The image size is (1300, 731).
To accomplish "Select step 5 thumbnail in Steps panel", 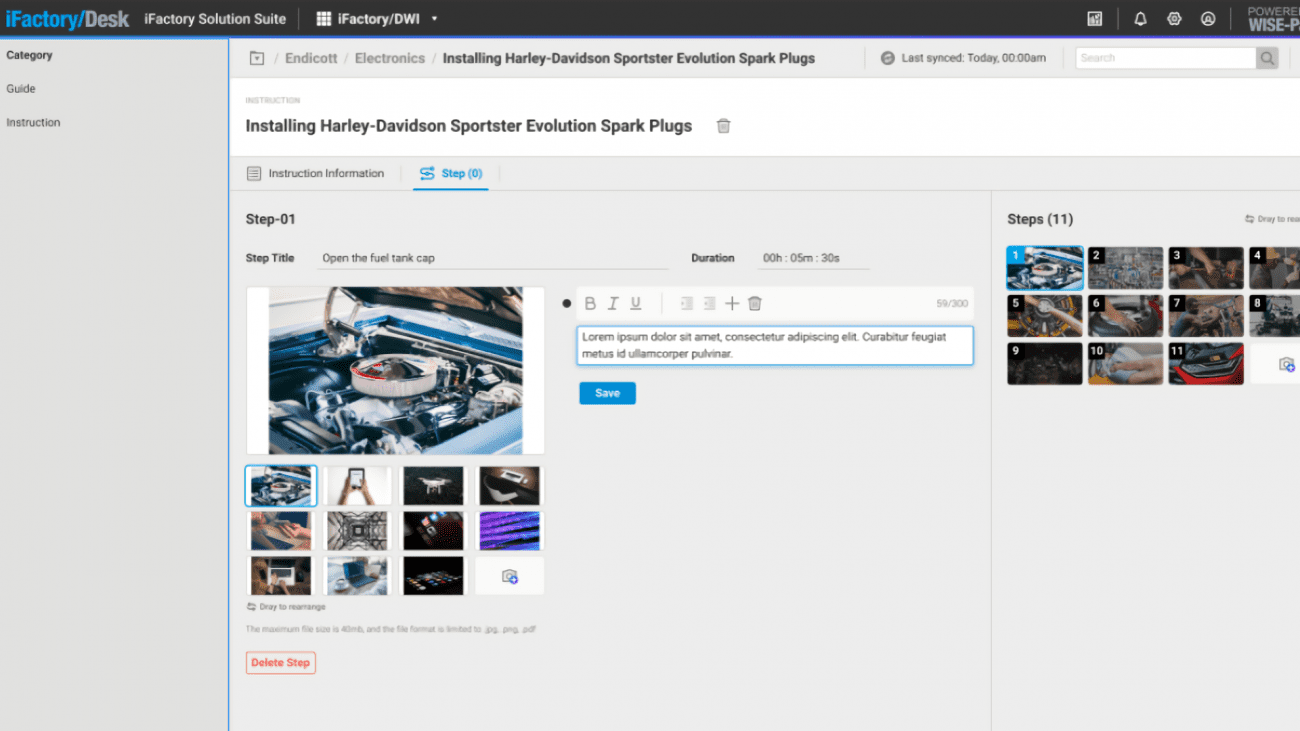I will click(x=1045, y=316).
